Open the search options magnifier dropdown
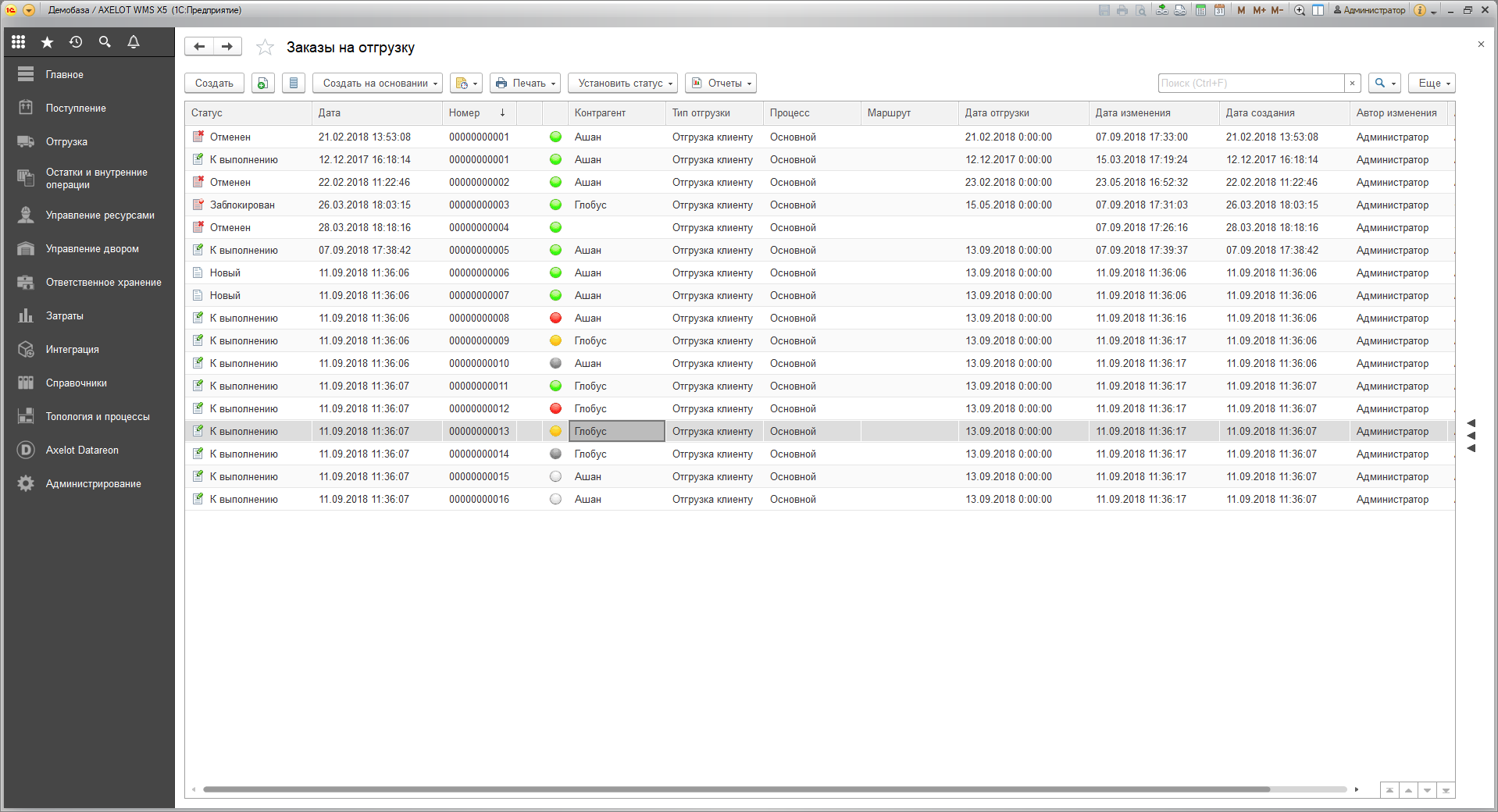The image size is (1498, 812). [1384, 83]
